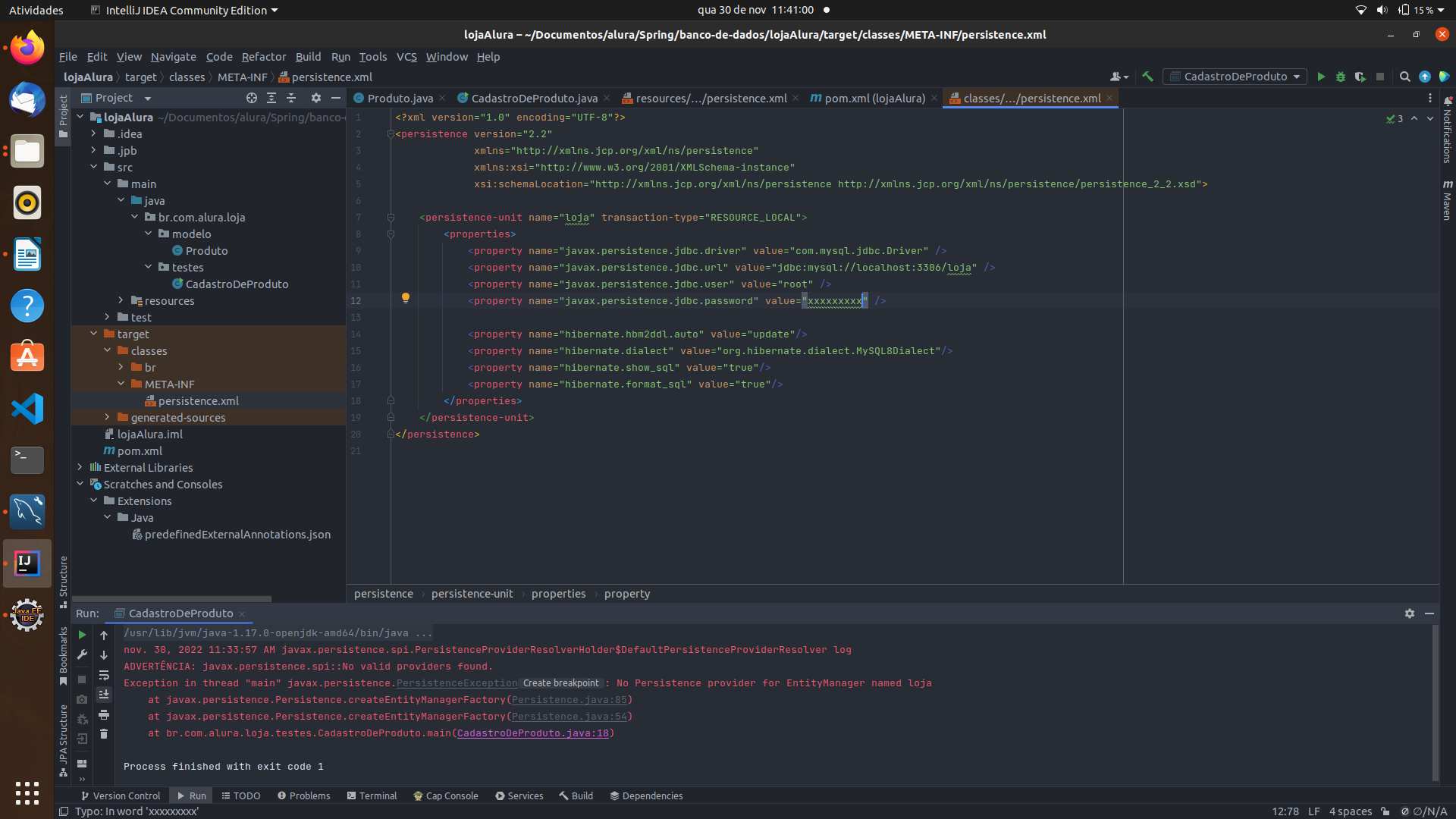Expand the .idea folder
Viewport: 1456px width, 819px height.
(93, 134)
